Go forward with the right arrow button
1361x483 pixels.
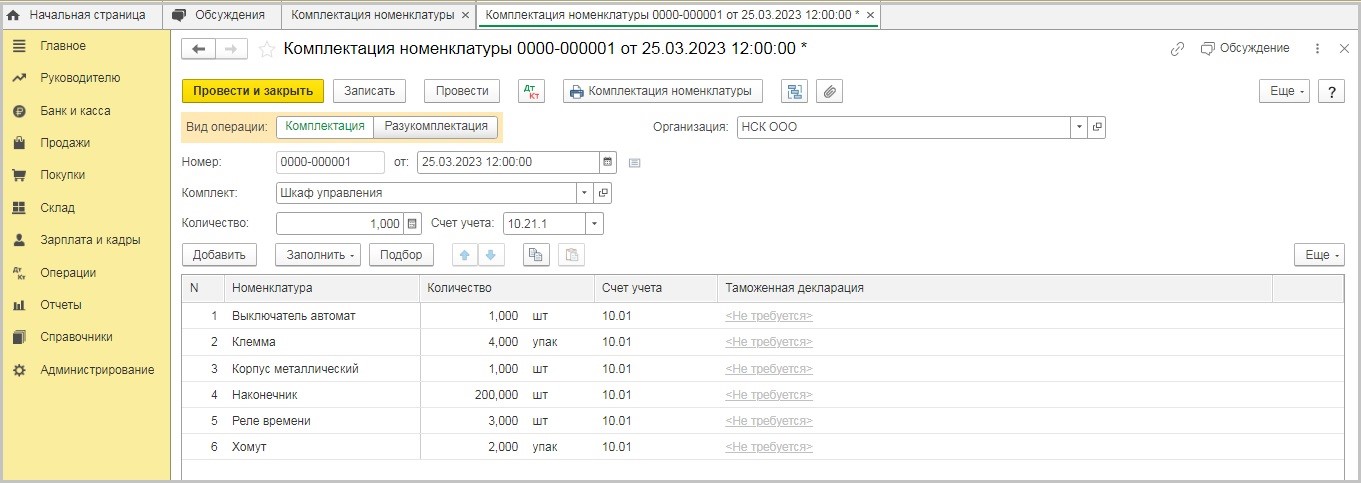pos(231,49)
